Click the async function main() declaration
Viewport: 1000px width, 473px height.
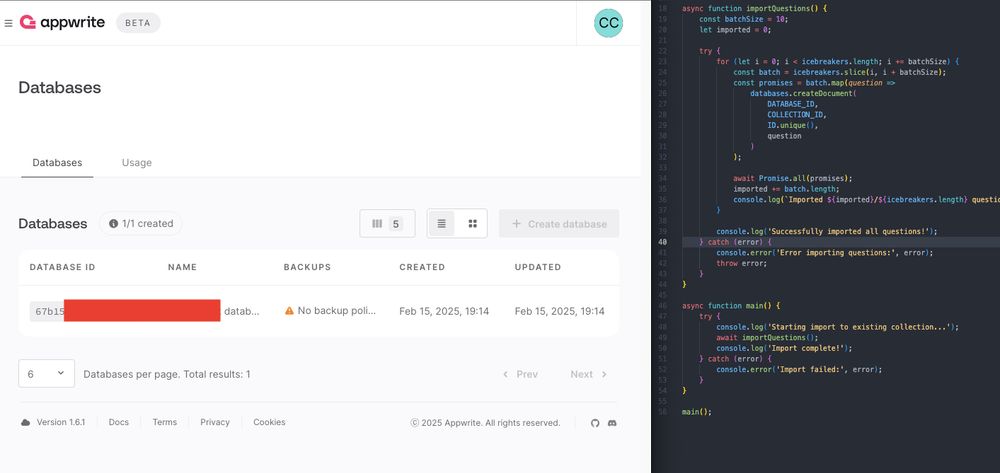[x=731, y=306]
